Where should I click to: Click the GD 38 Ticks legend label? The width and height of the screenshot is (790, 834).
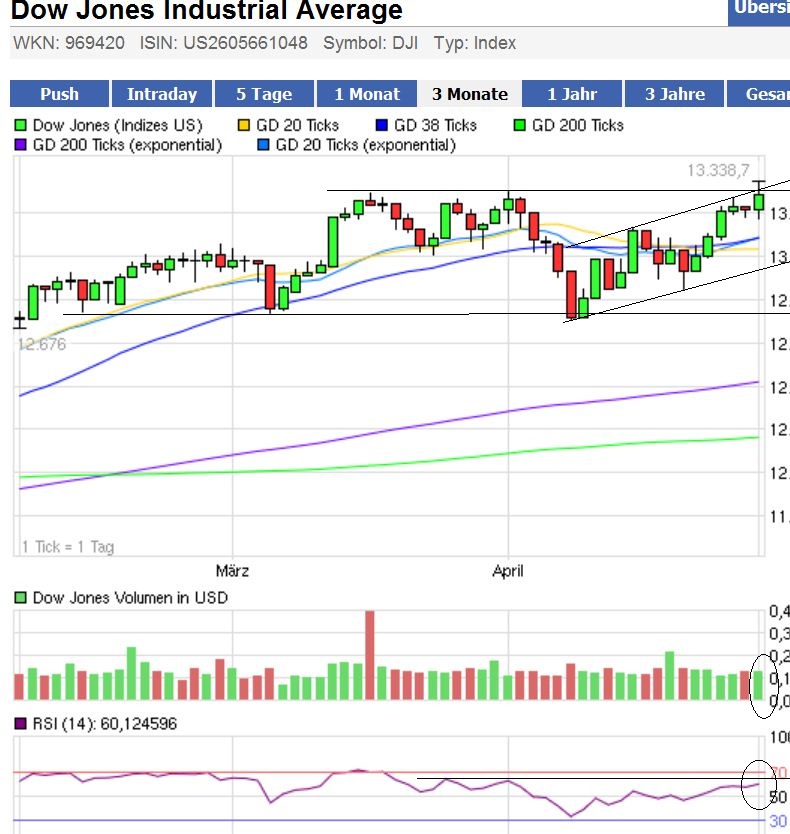click(x=435, y=126)
